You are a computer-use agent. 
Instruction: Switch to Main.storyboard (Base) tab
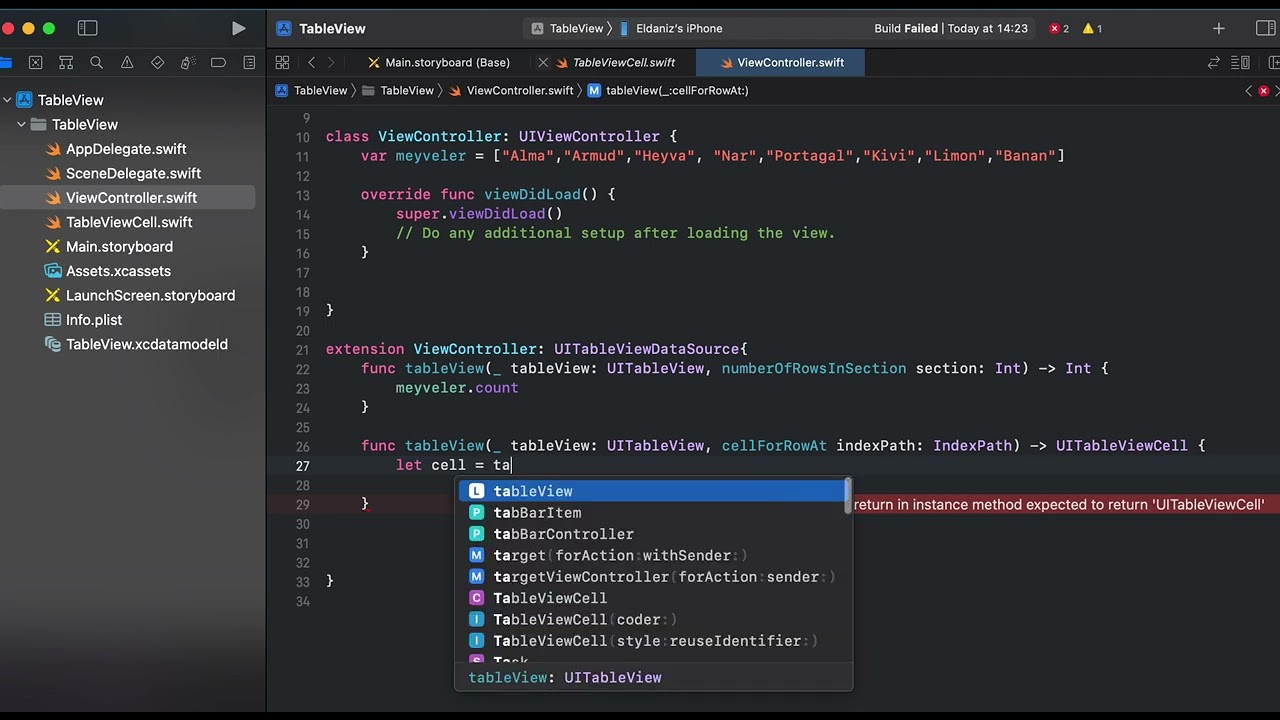pos(439,62)
